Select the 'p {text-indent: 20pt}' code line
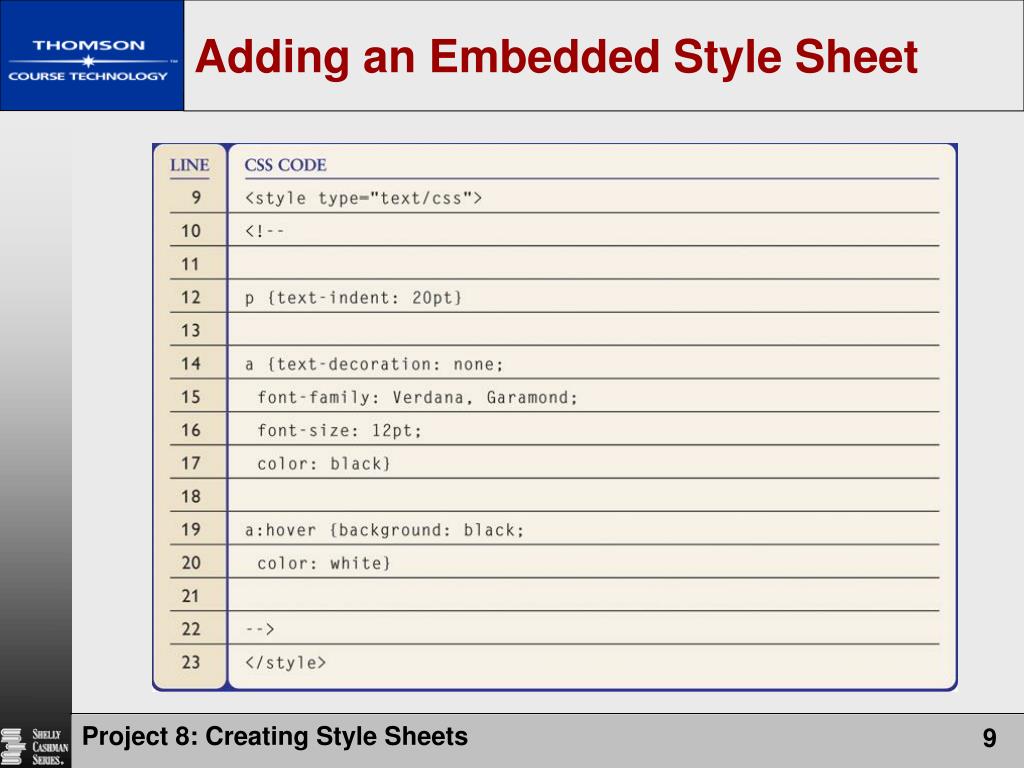This screenshot has height=768, width=1024. [354, 298]
